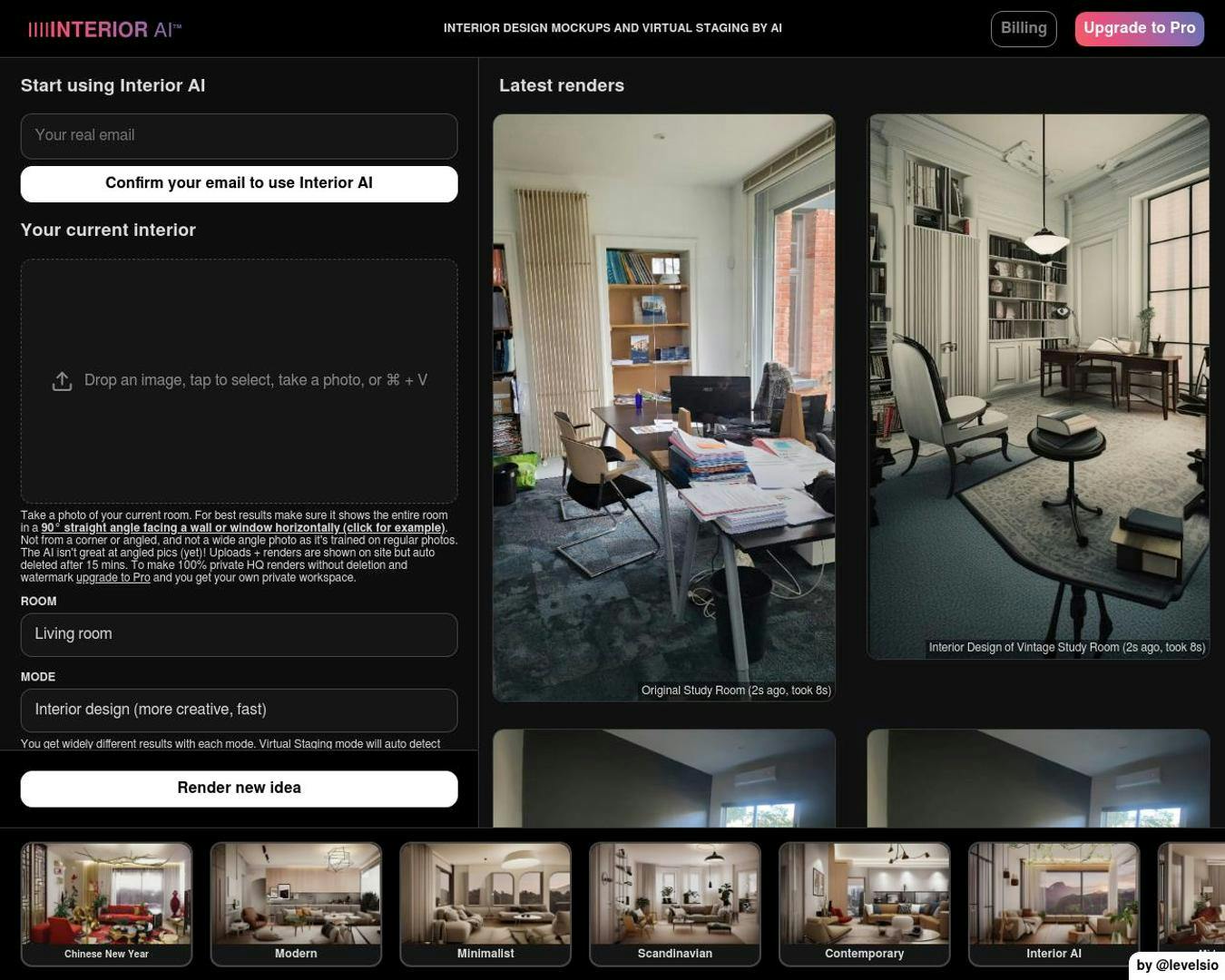
Task: Follow the upgrade to Pro text link
Action: pyautogui.click(x=113, y=578)
